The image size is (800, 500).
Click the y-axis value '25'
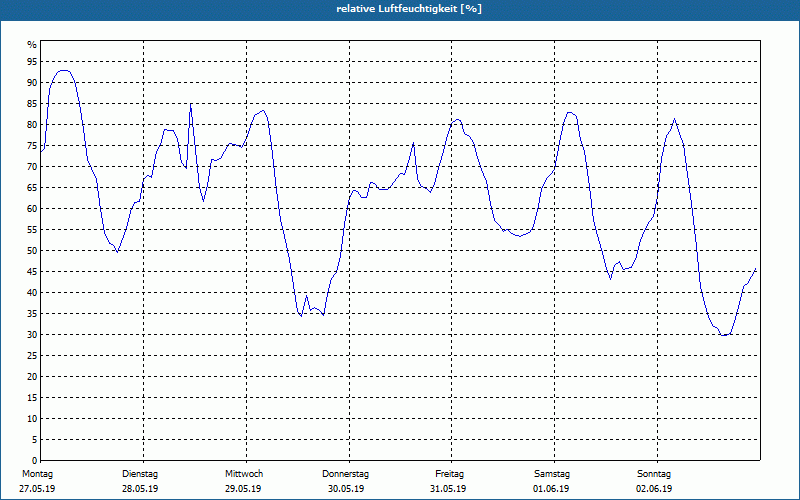(32, 356)
